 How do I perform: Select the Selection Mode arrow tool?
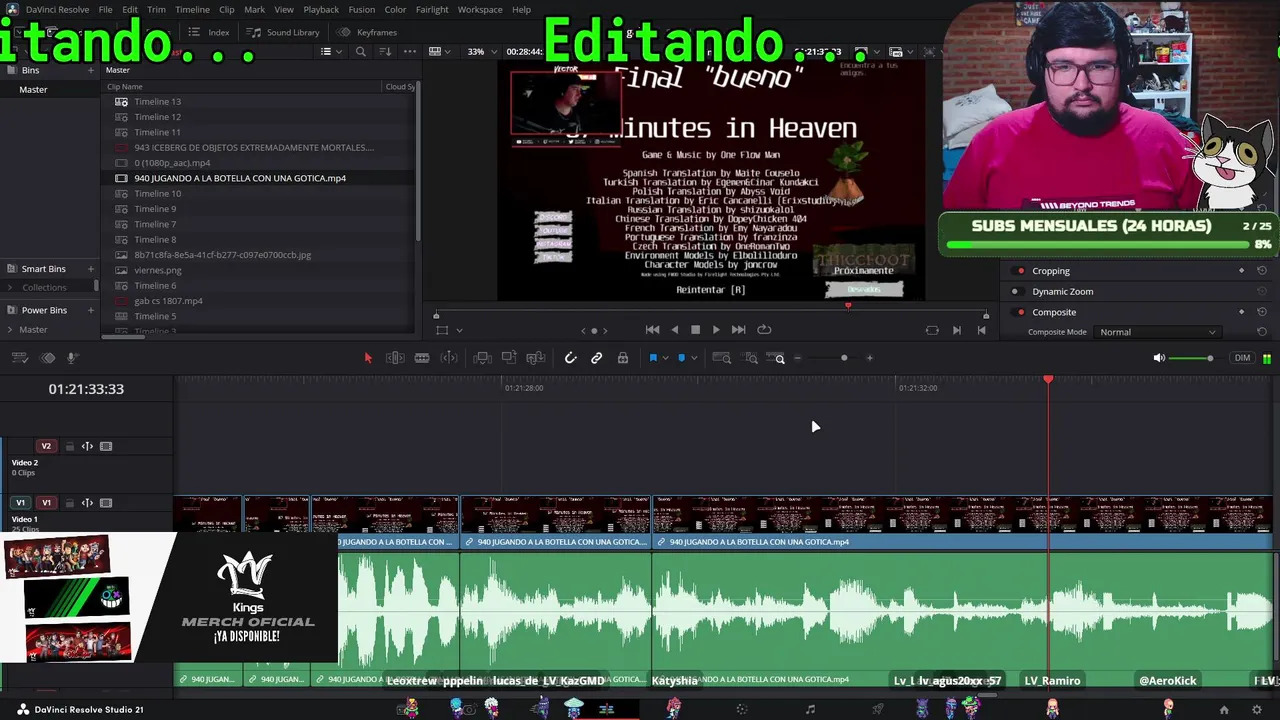pos(367,358)
